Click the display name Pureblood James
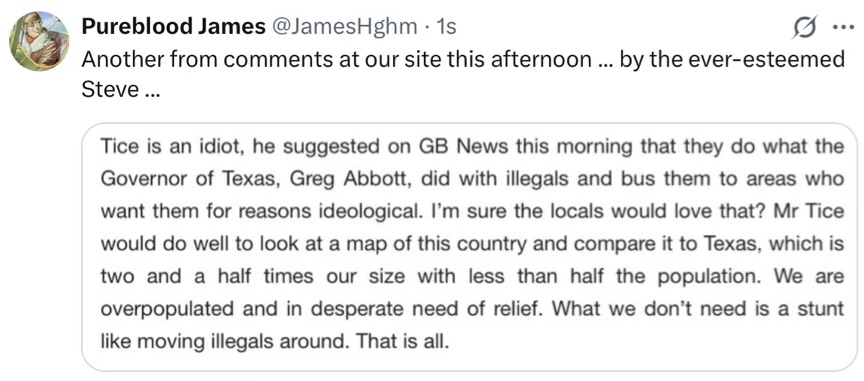This screenshot has height=381, width=864. coord(174,26)
